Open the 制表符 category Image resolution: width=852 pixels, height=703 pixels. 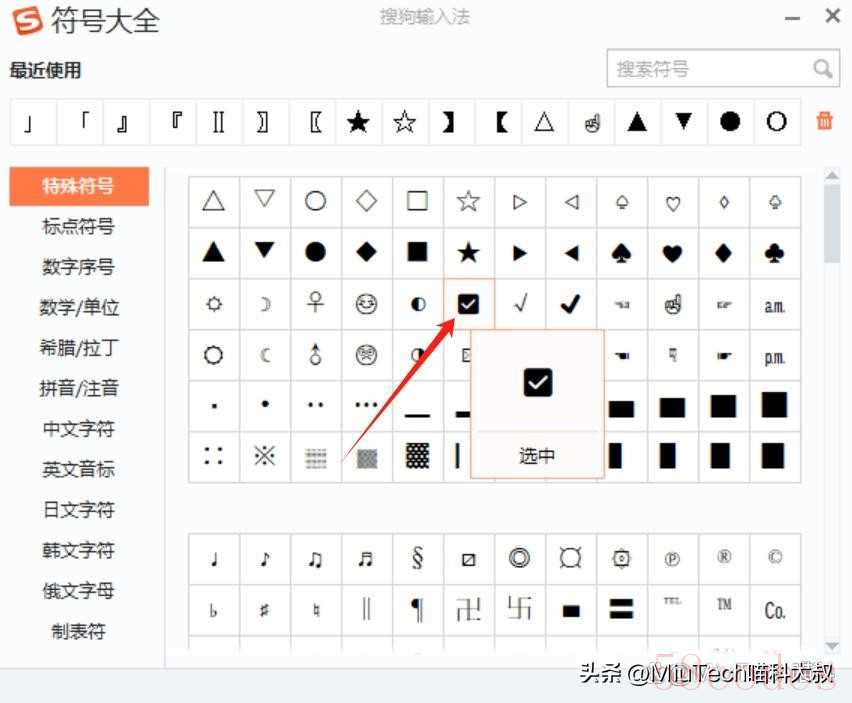[78, 631]
